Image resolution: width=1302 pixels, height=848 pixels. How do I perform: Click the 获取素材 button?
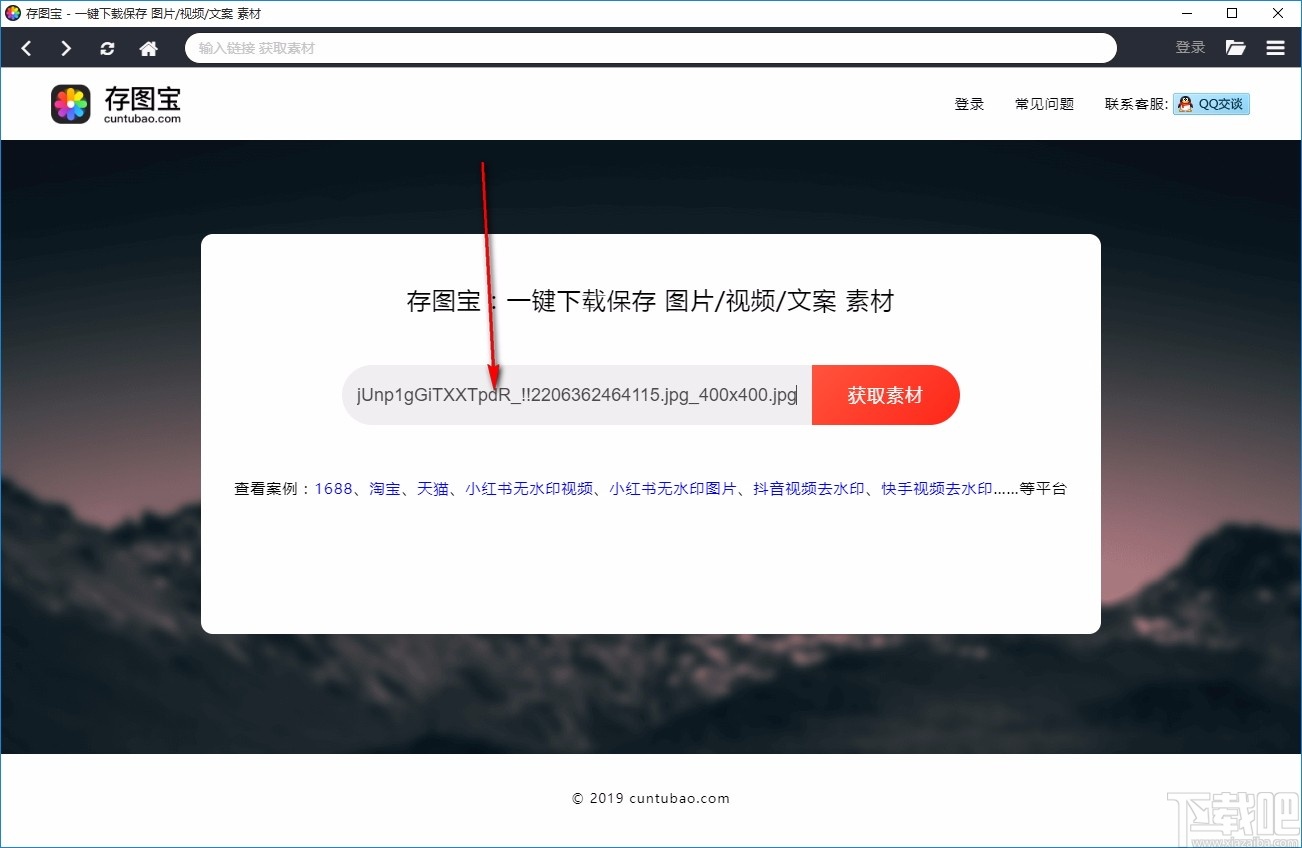(885, 394)
